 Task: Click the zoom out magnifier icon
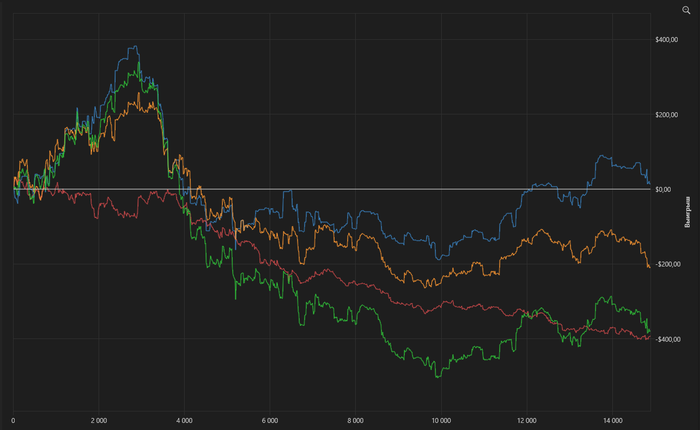tap(685, 9)
